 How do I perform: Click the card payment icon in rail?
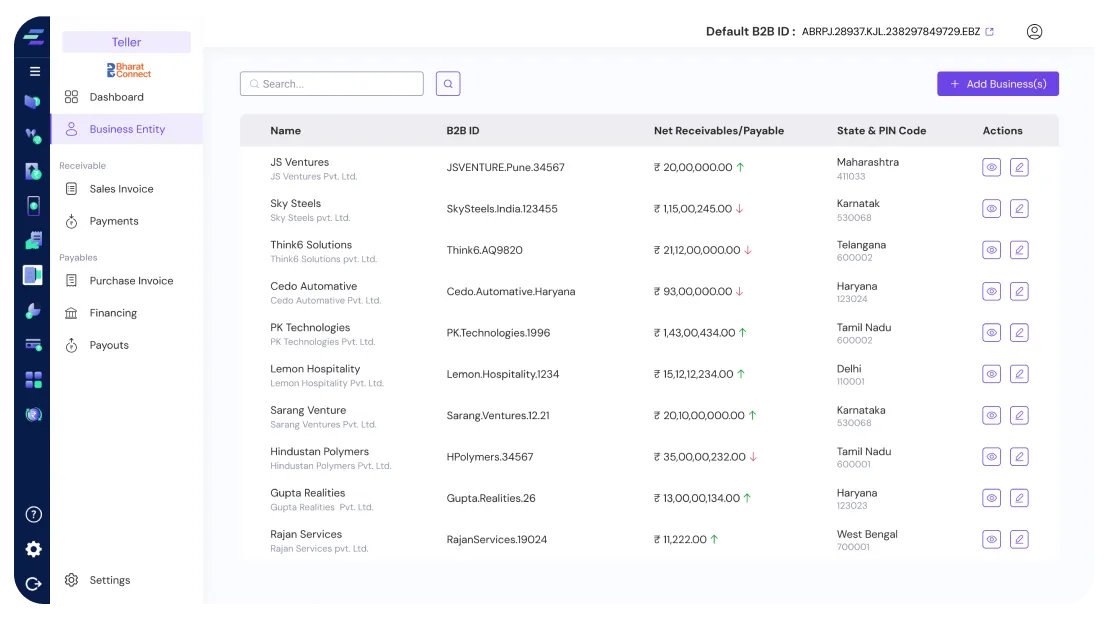coord(33,345)
